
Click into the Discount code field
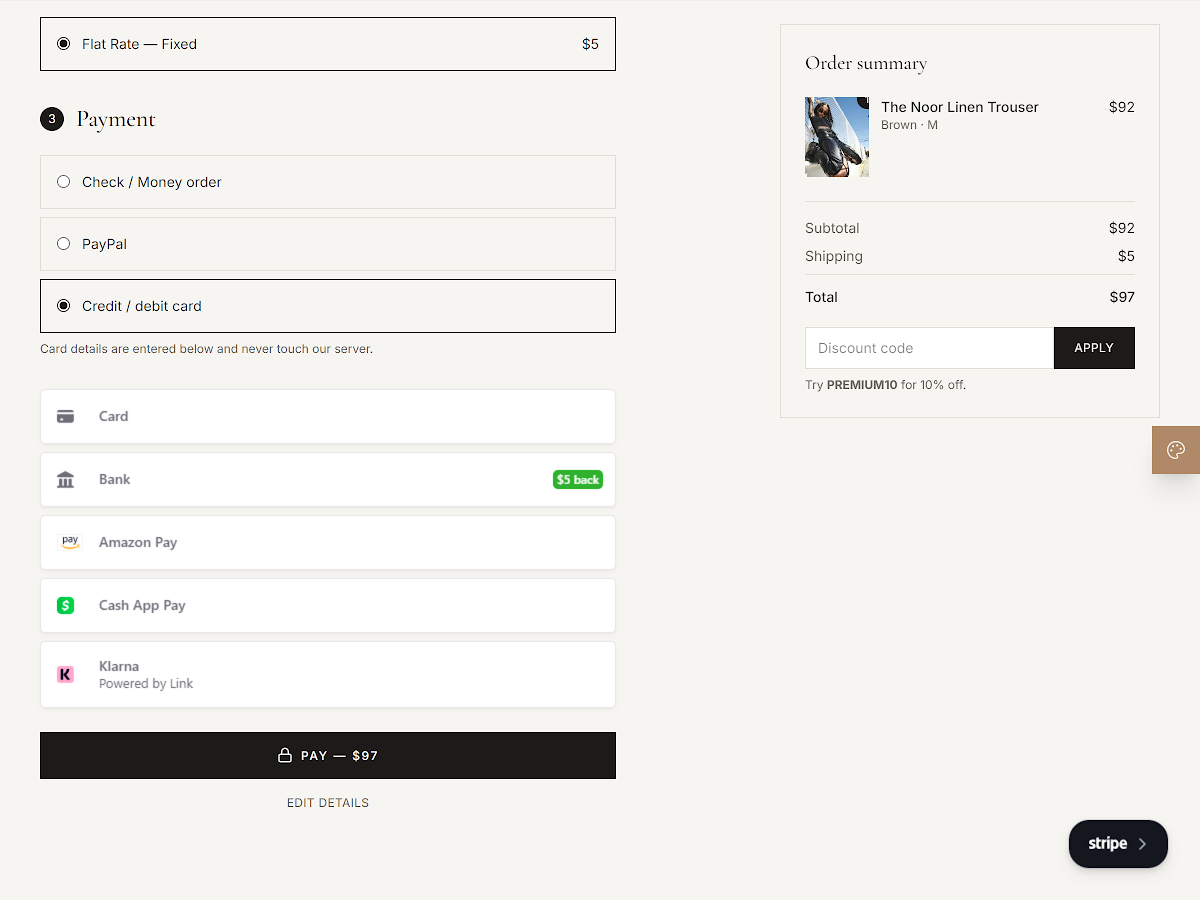click(929, 348)
